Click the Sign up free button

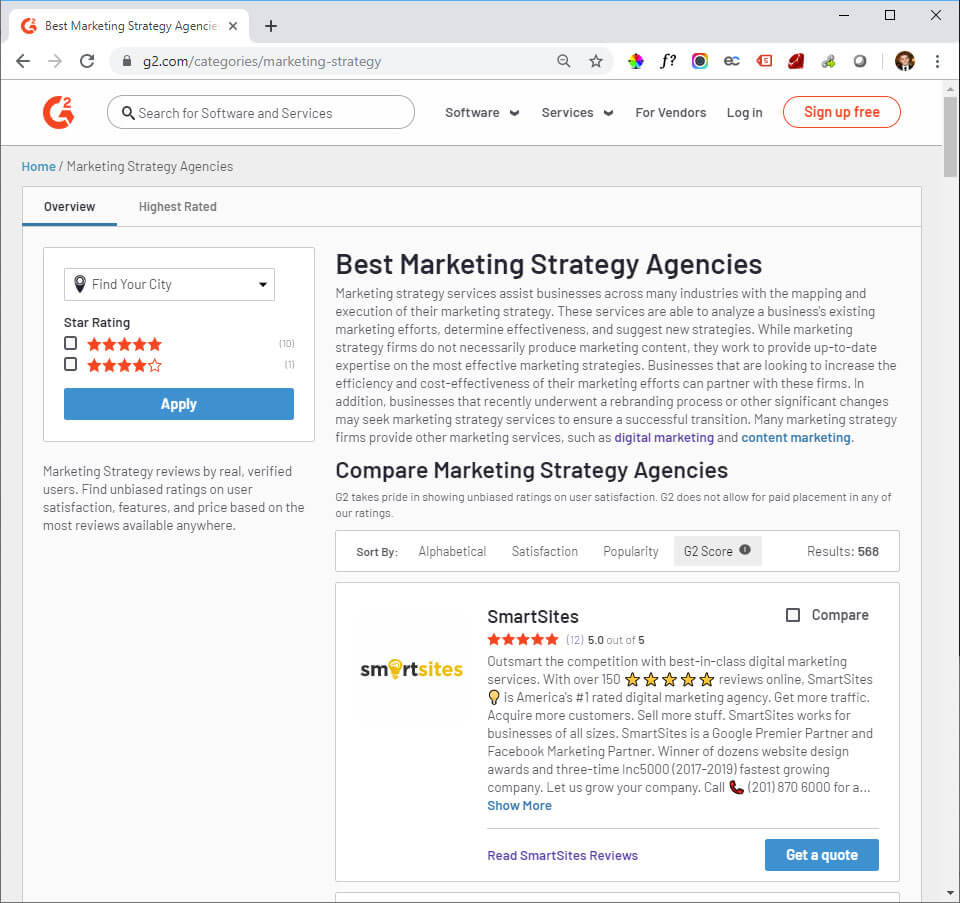(x=841, y=112)
